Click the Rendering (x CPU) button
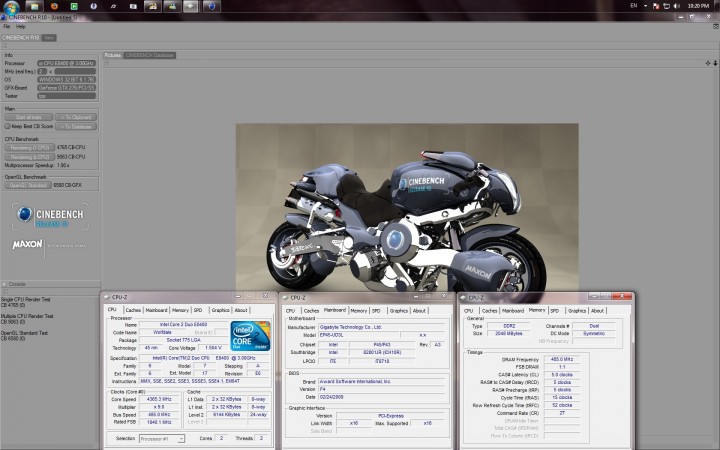This screenshot has width=720, height=450. click(29, 157)
